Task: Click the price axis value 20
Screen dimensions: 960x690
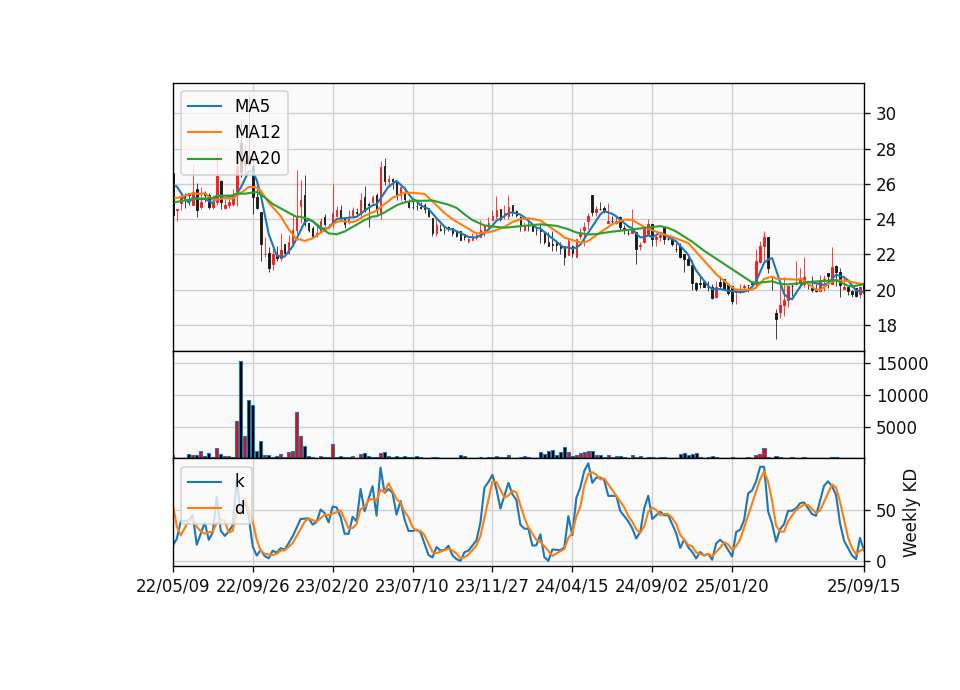Action: click(x=886, y=290)
